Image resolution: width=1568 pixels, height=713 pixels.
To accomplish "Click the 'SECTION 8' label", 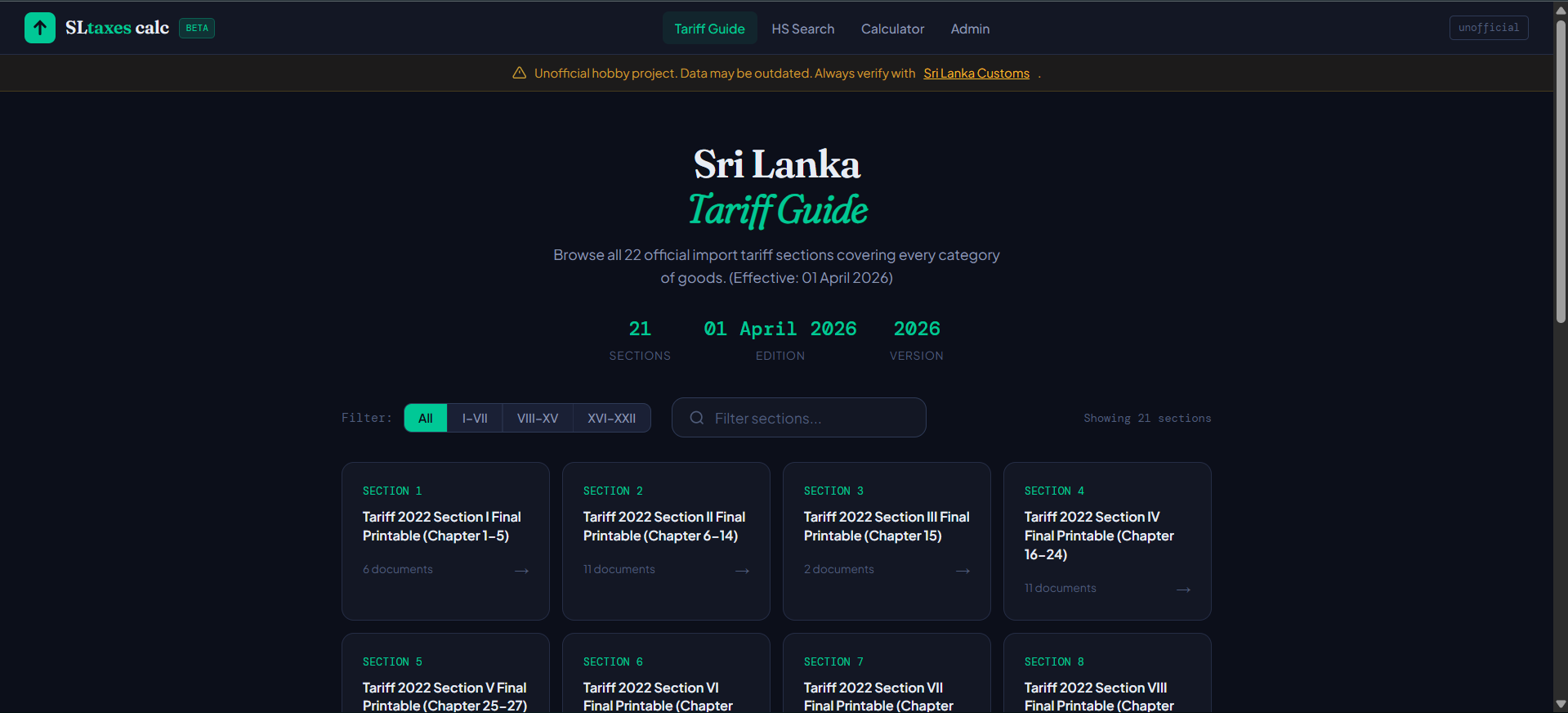I will point(1054,661).
